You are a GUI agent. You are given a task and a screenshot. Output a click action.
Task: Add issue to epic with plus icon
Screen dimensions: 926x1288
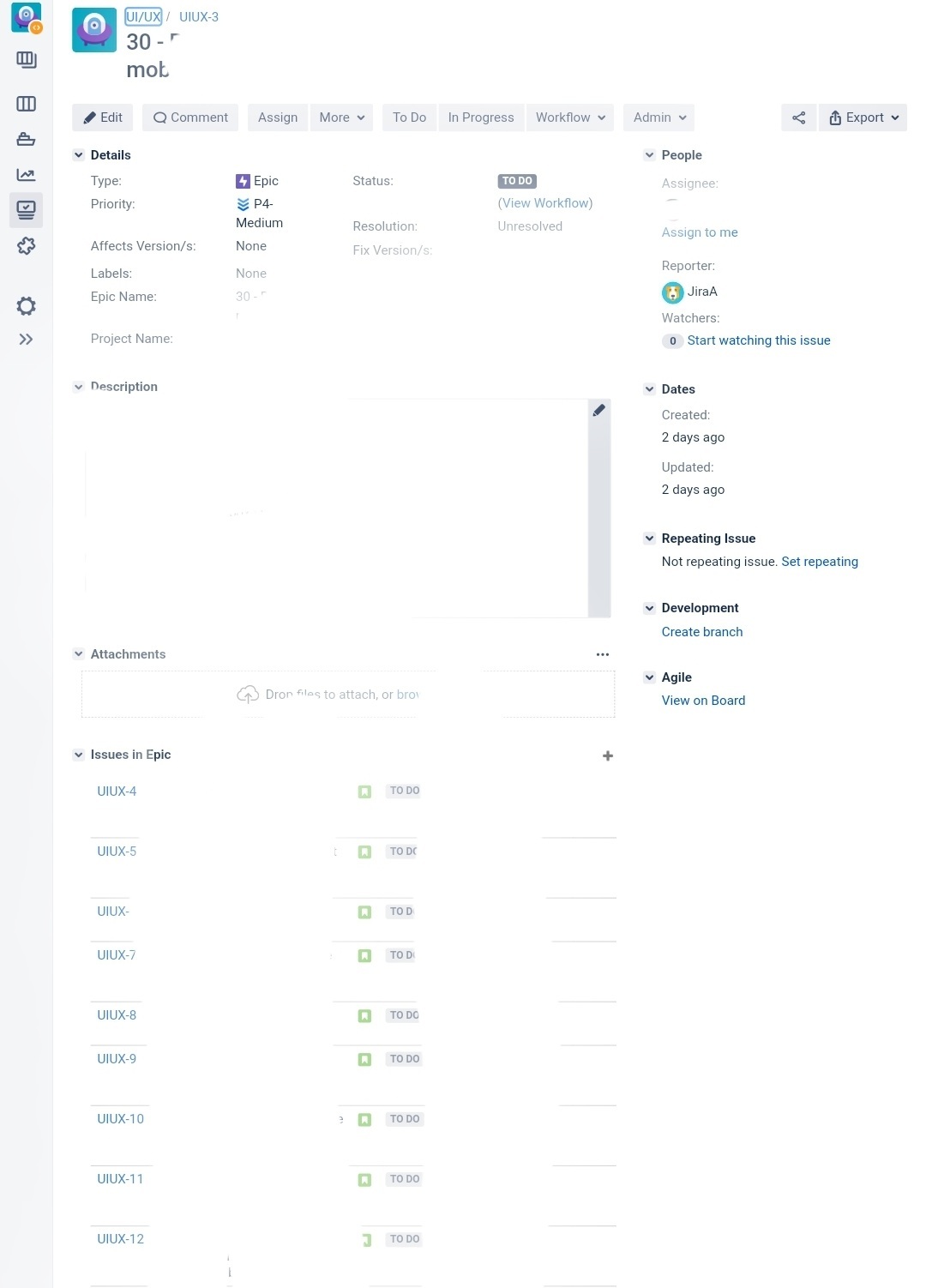click(x=608, y=755)
